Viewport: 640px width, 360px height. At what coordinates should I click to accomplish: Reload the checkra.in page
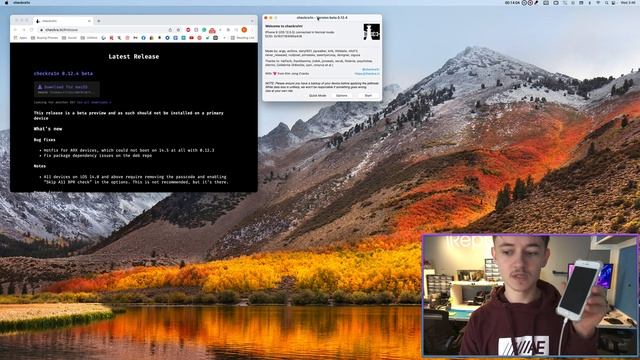(x=31, y=30)
